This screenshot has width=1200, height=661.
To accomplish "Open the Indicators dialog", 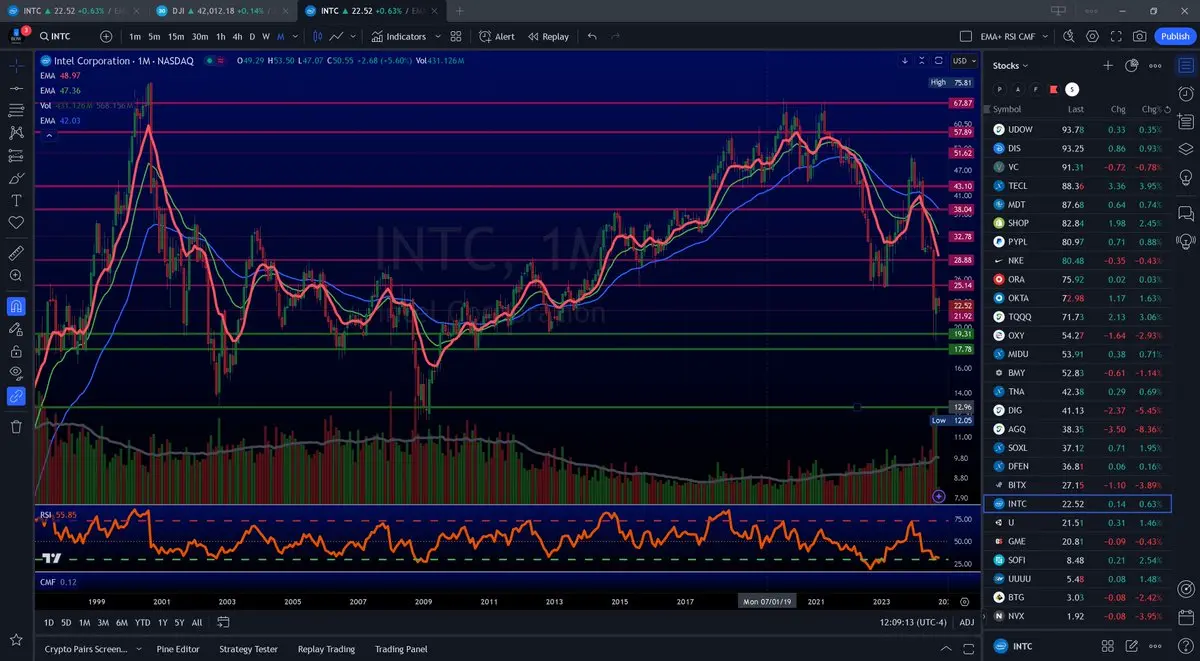I will click(x=400, y=36).
